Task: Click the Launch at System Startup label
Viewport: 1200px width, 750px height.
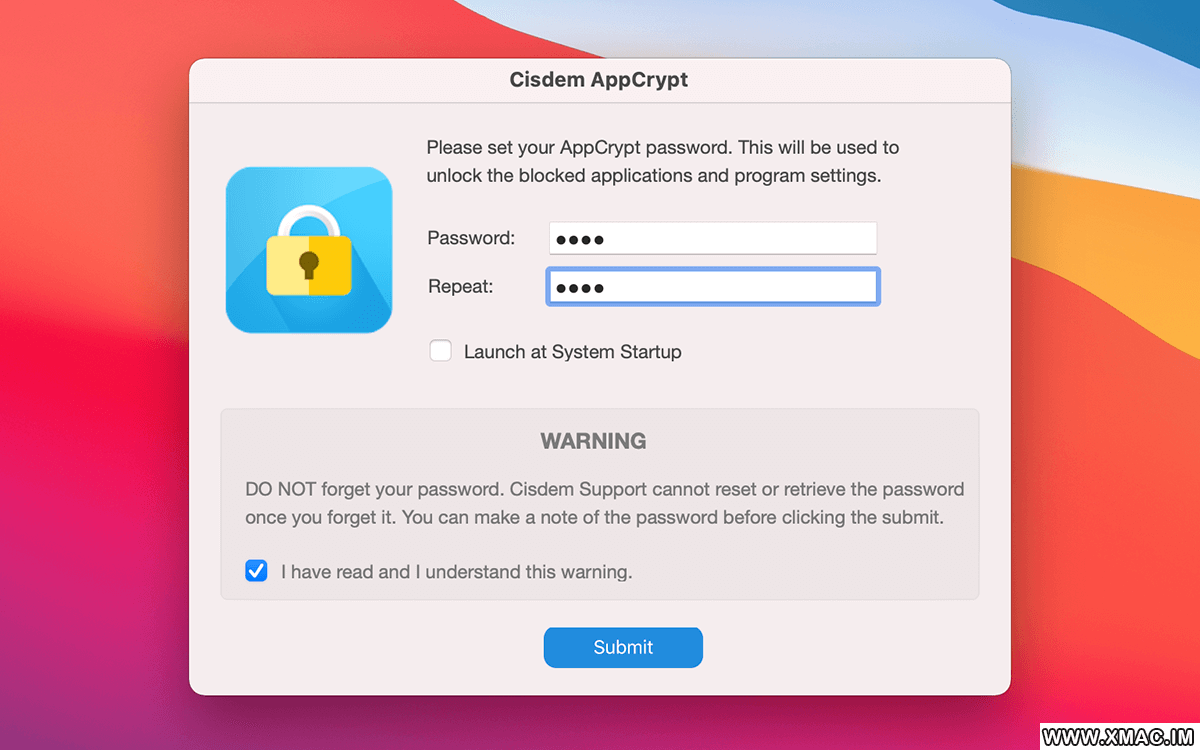Action: coord(572,352)
